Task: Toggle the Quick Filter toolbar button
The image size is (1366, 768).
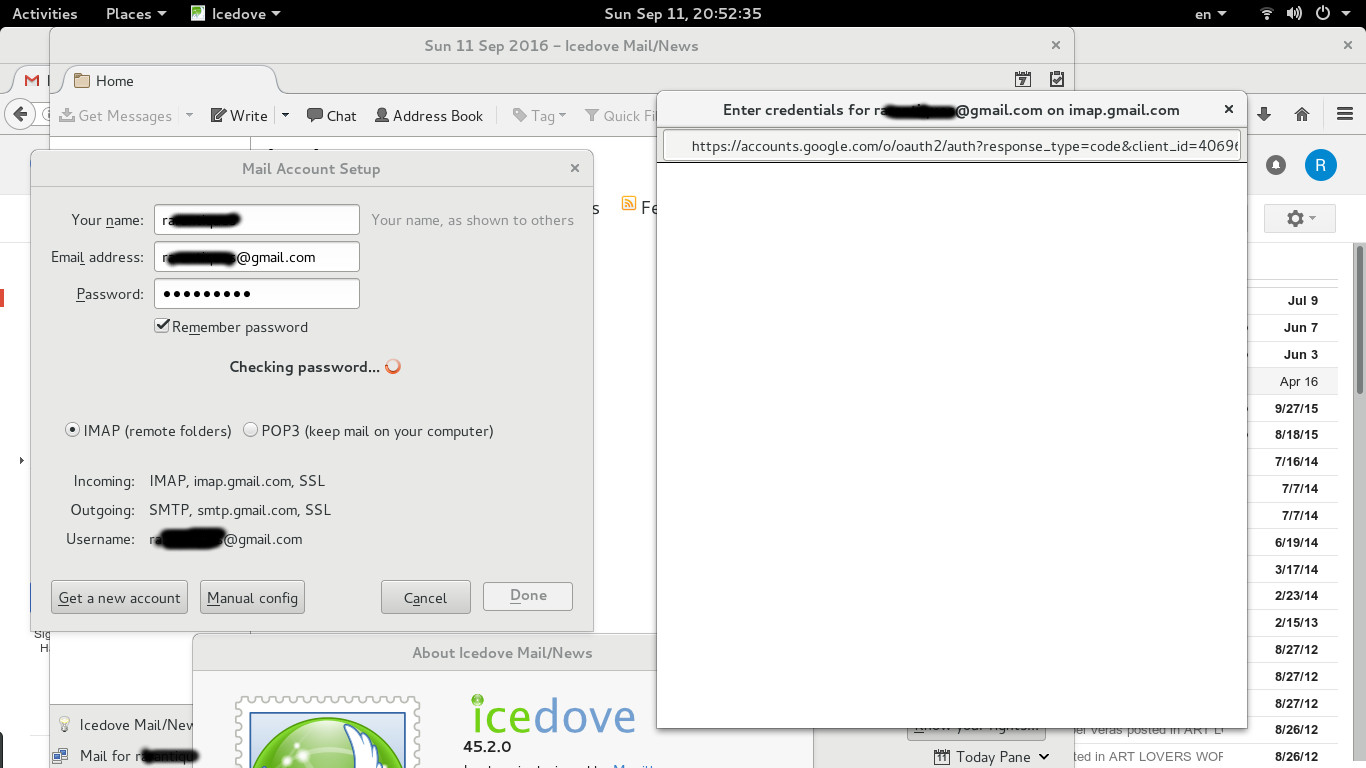Action: click(x=620, y=116)
